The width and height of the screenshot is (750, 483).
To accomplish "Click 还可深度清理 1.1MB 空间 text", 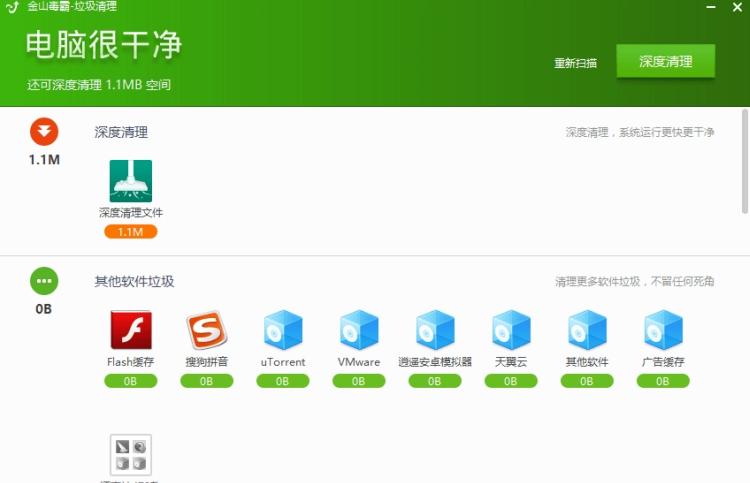I will point(99,85).
